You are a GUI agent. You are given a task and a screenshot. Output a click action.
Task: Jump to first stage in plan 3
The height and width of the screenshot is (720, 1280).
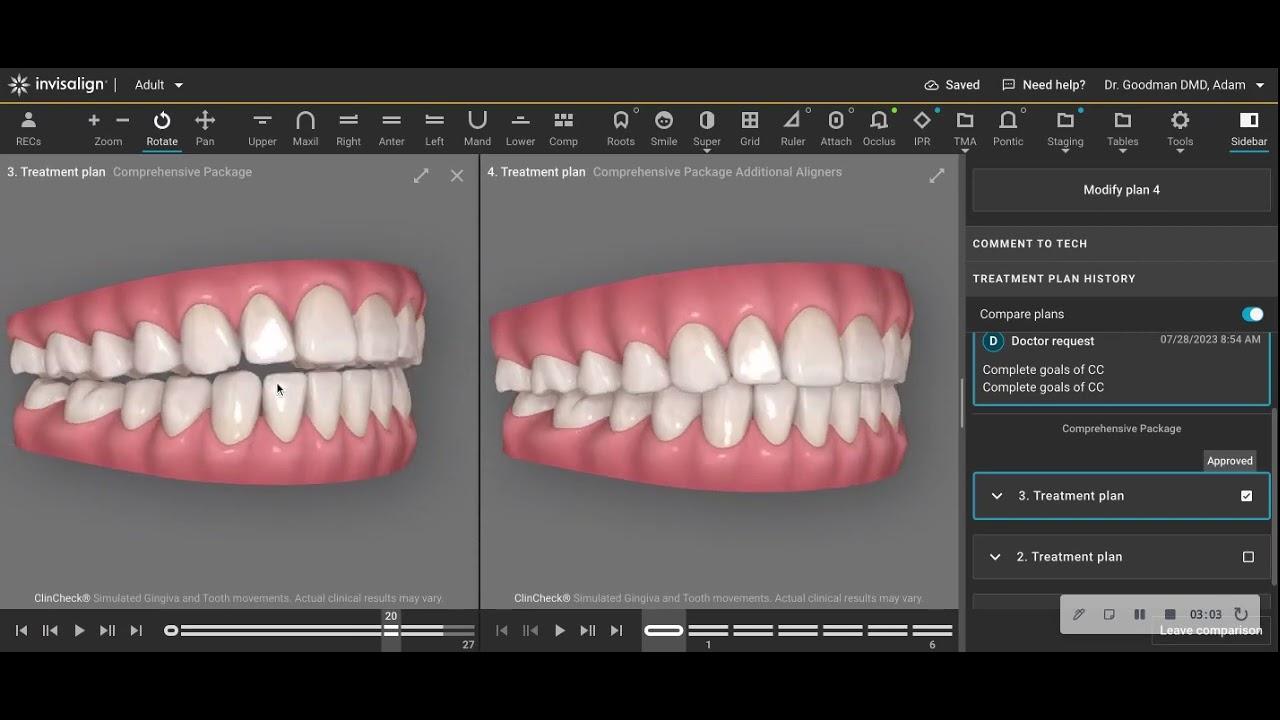coord(21,631)
